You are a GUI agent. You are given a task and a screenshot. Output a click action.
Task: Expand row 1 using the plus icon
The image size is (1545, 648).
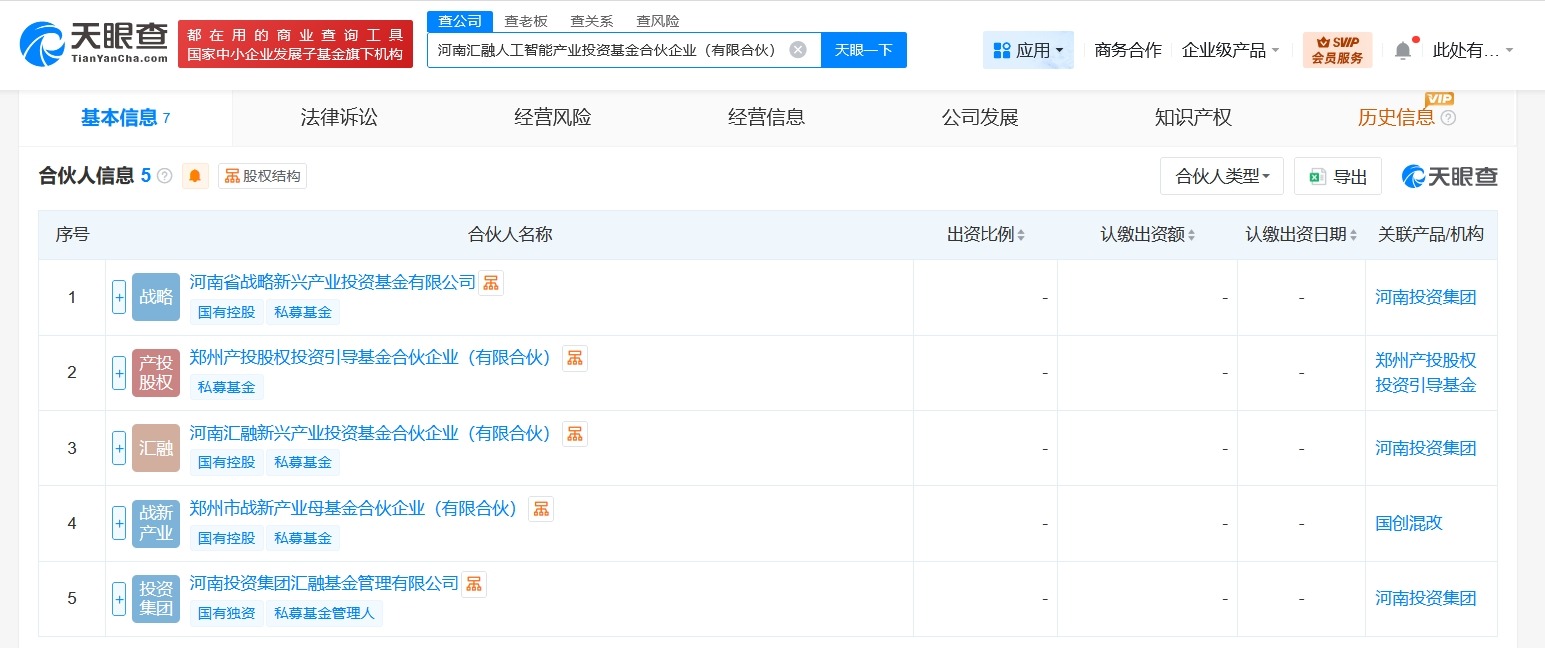pyautogui.click(x=118, y=297)
